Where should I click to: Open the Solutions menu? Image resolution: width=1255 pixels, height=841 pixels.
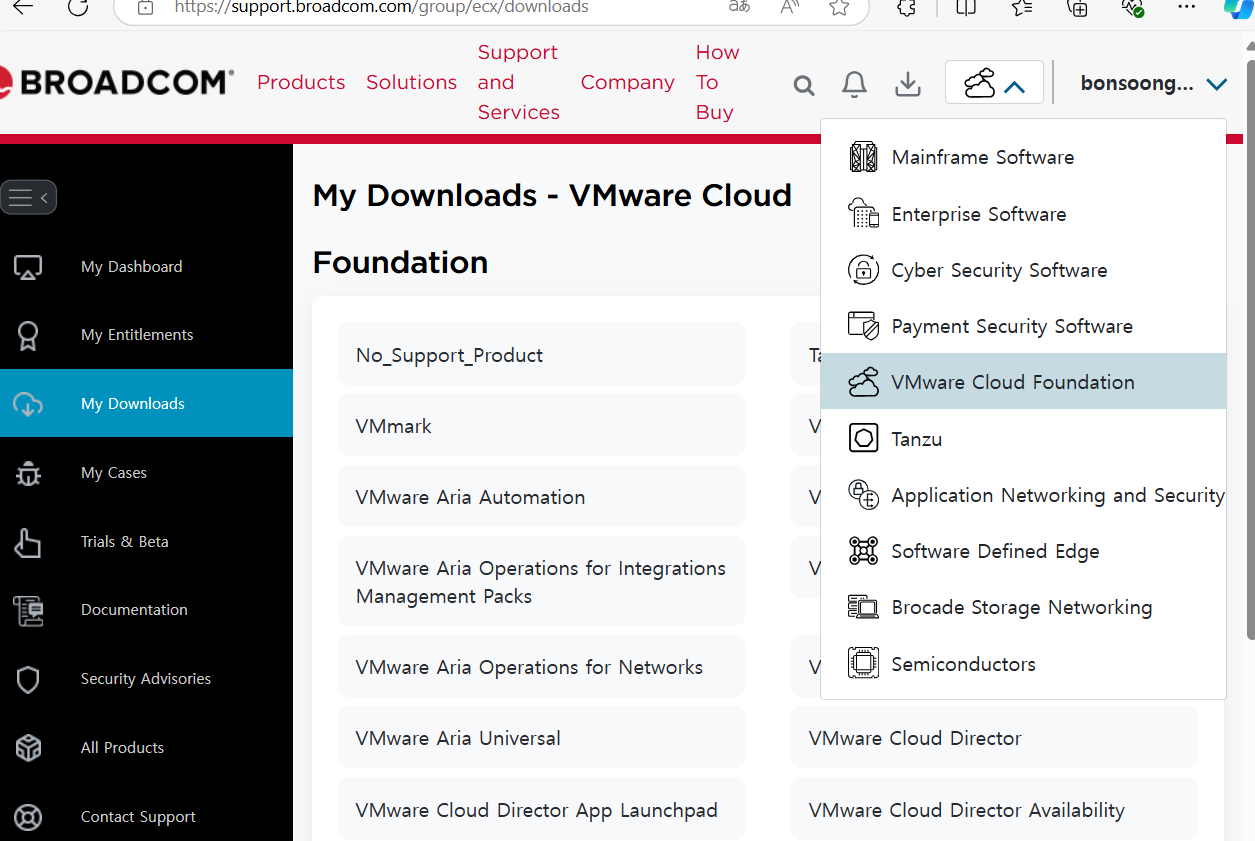pyautogui.click(x=411, y=82)
